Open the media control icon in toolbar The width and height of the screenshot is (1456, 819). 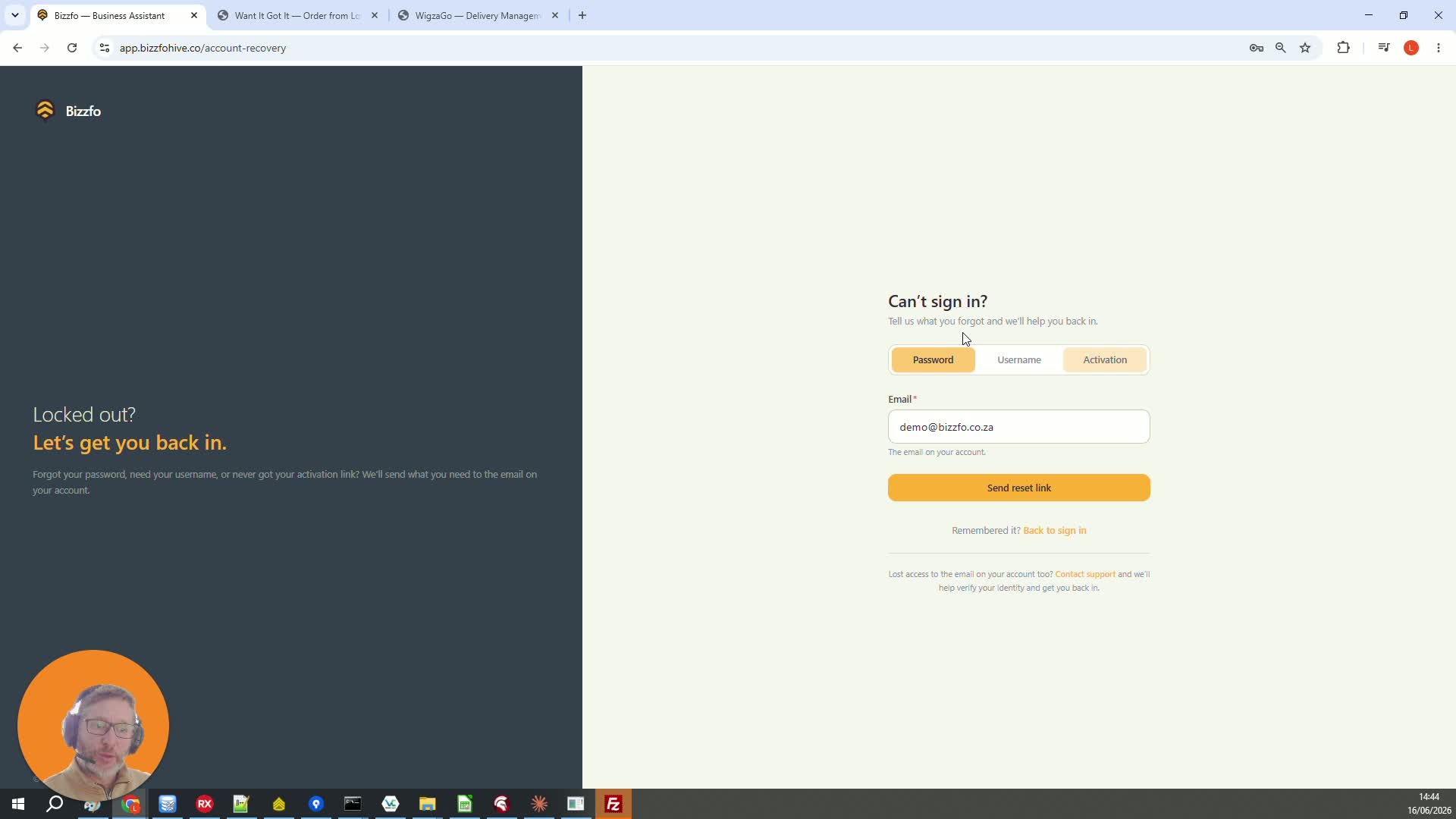coord(1384,48)
